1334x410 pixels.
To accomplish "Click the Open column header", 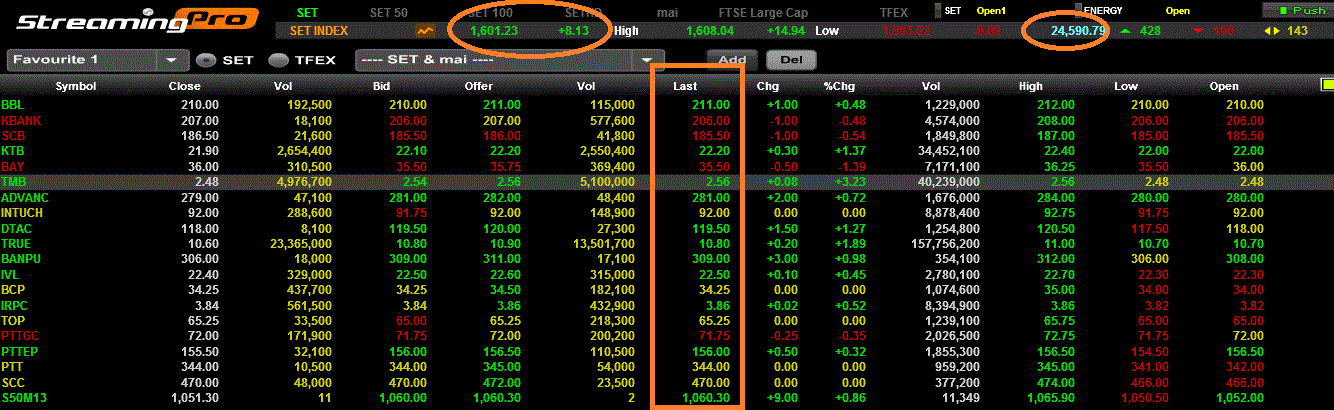I will tap(1224, 86).
